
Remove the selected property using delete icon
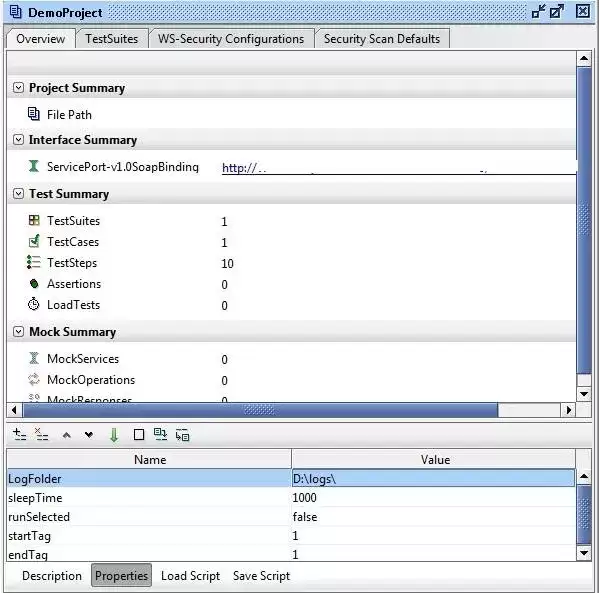tap(41, 434)
